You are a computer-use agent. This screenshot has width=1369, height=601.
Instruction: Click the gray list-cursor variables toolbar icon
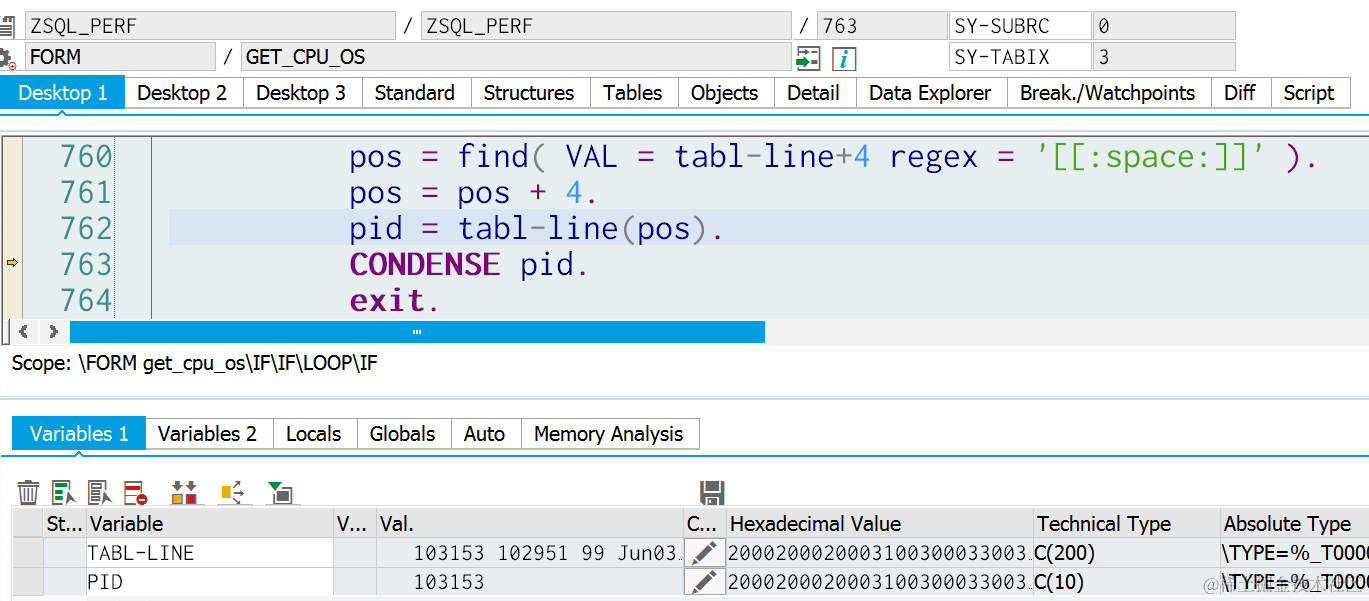click(99, 492)
